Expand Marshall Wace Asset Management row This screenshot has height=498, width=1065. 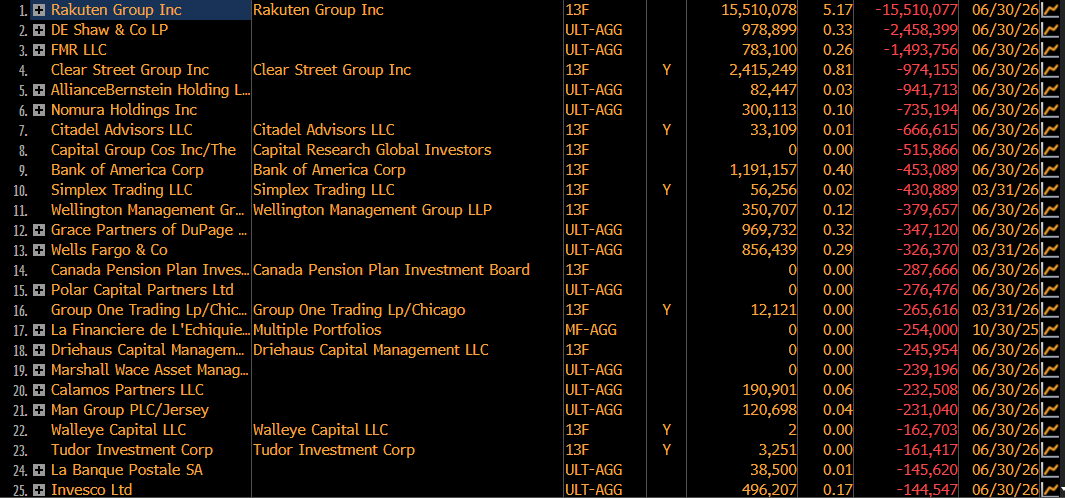click(39, 370)
